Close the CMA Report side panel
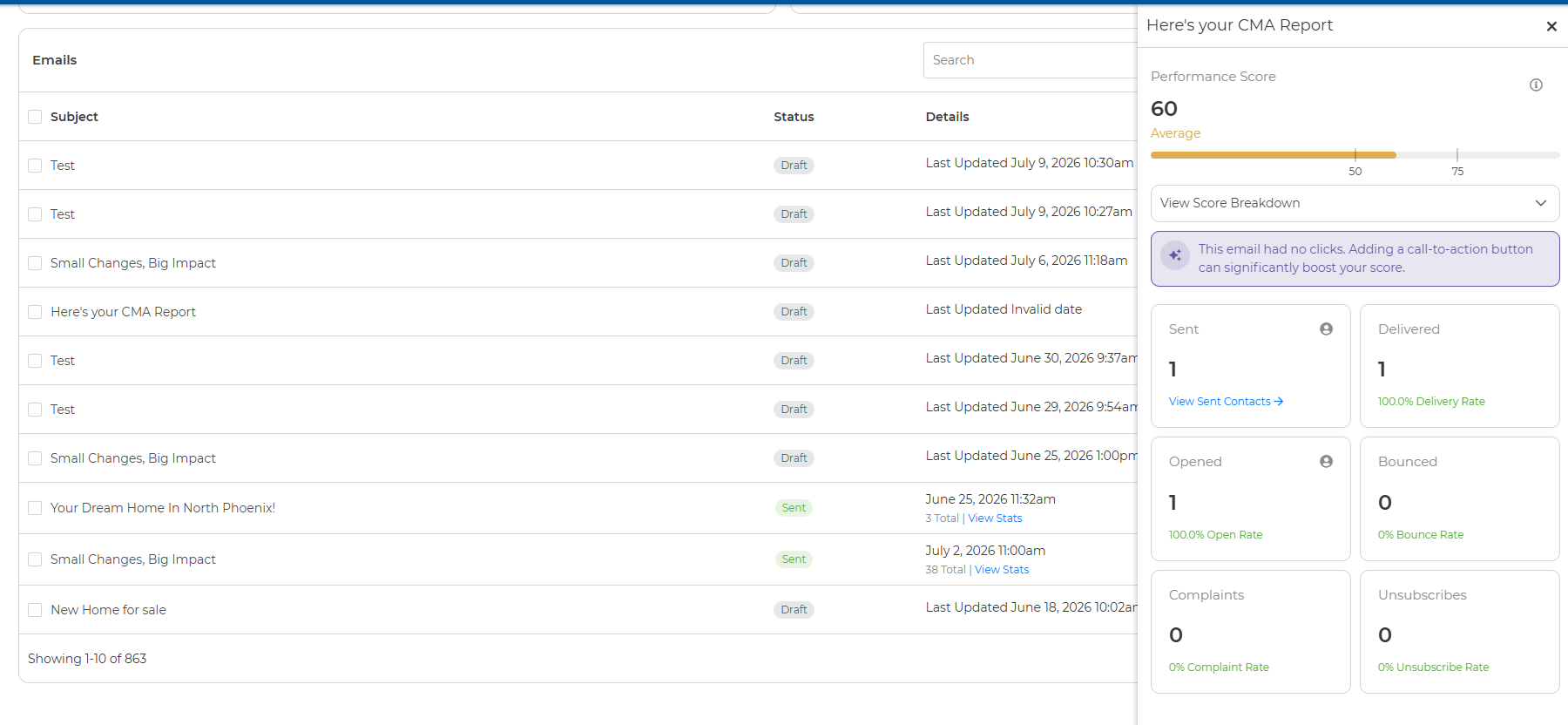The height and width of the screenshot is (725, 1568). pyautogui.click(x=1551, y=26)
